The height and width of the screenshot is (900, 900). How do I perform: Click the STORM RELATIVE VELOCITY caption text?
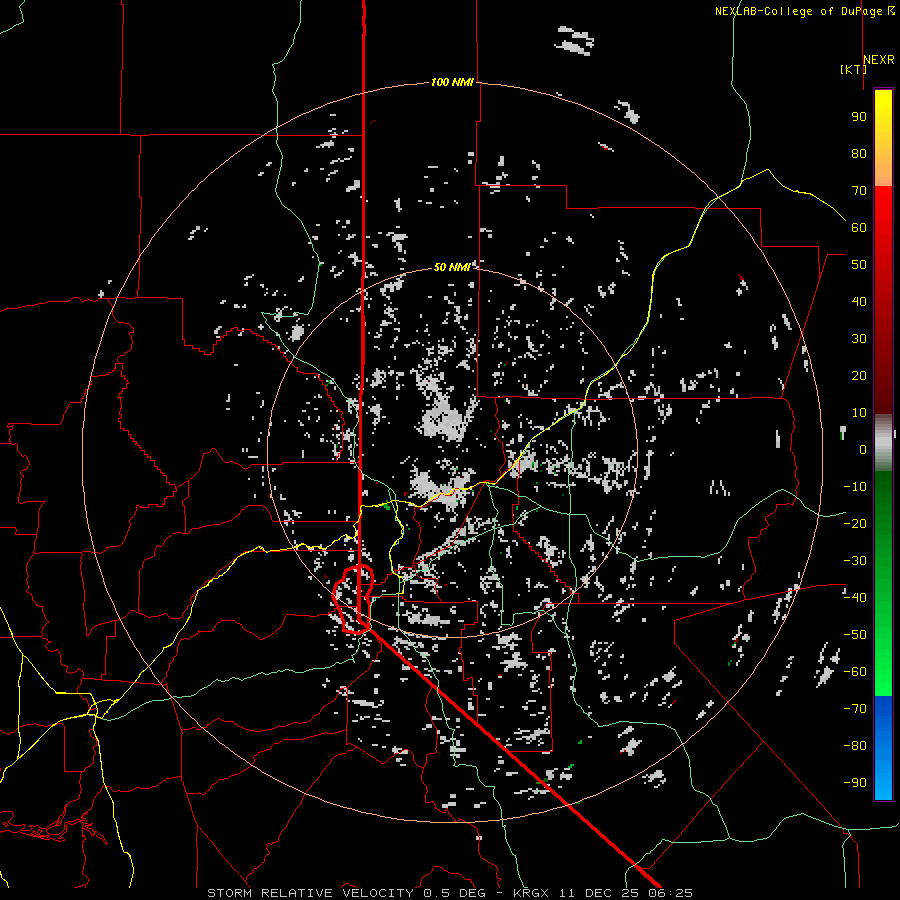click(310, 893)
